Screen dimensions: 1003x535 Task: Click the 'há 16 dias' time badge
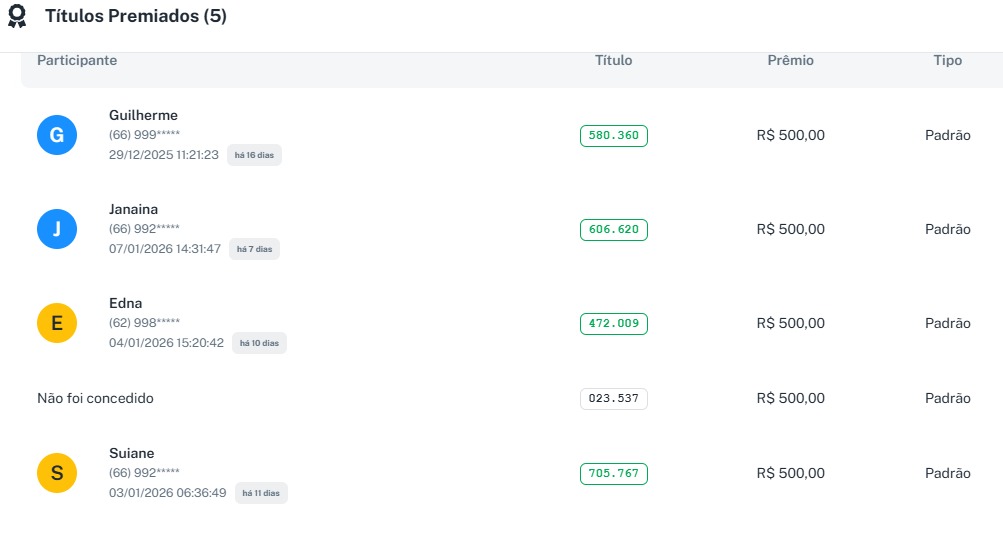tap(254, 155)
